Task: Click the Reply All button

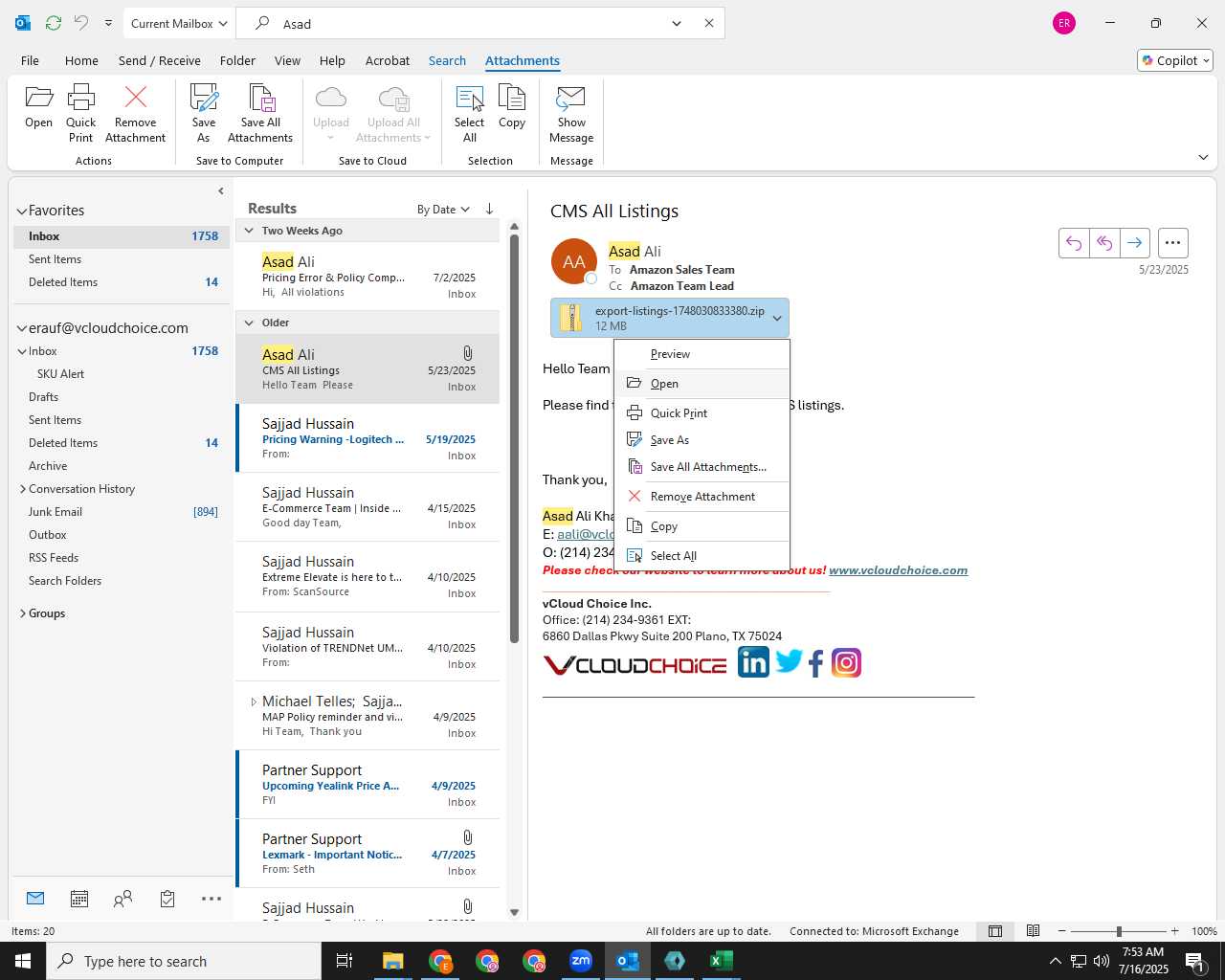Action: click(x=1104, y=243)
